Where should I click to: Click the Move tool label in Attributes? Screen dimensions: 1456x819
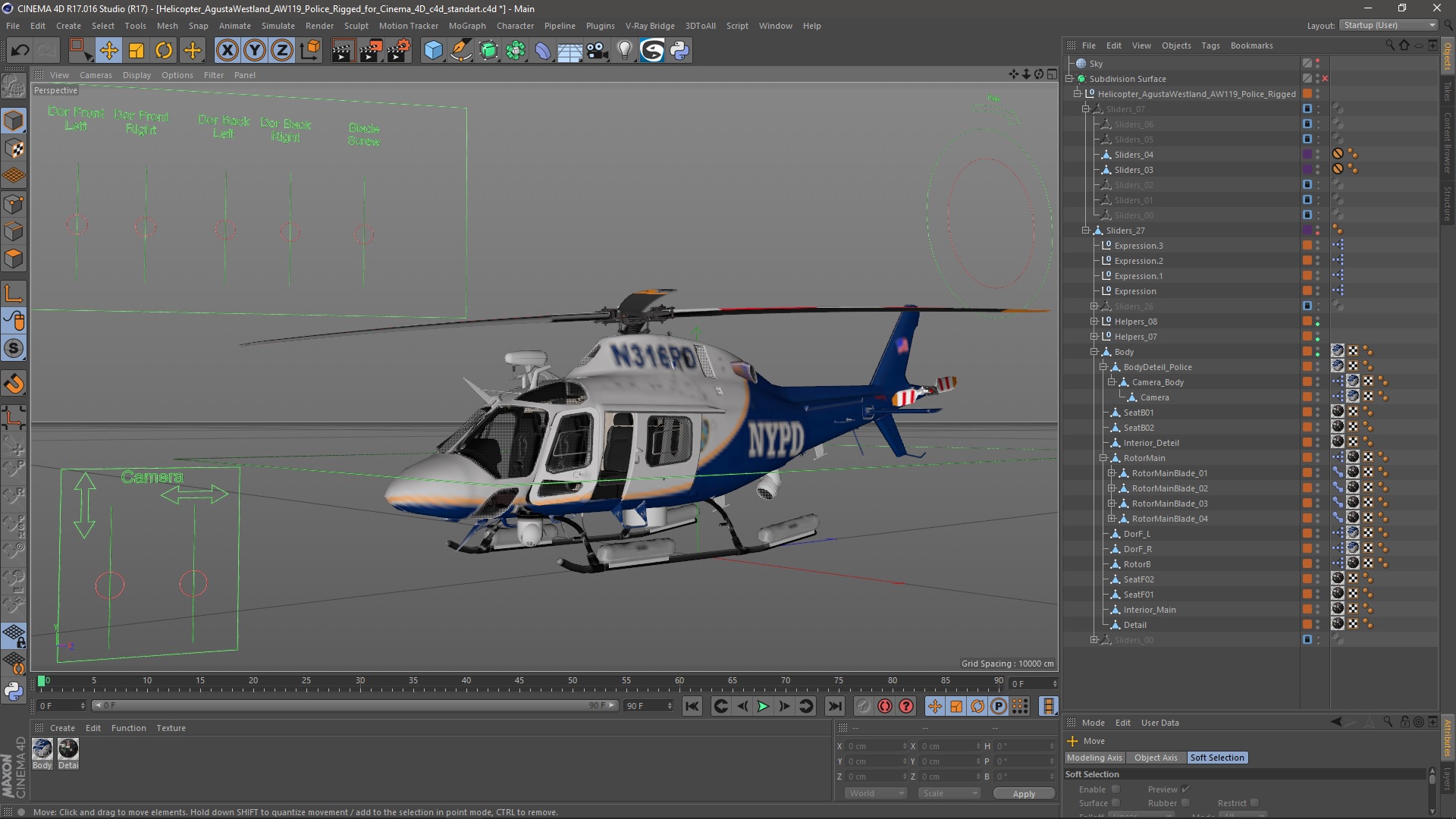click(1094, 741)
